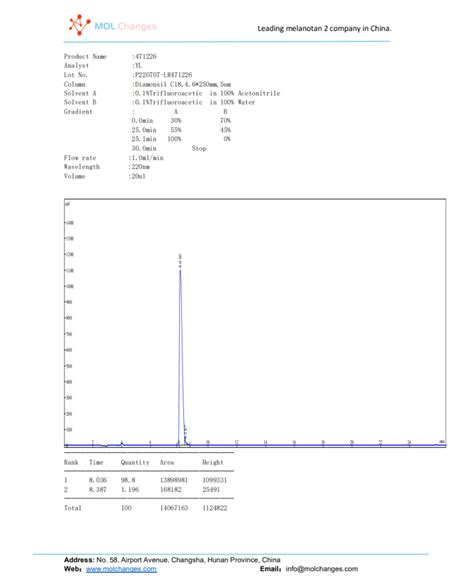Select Solvent B Water description
This screenshot has height=588, width=474.
195,102
